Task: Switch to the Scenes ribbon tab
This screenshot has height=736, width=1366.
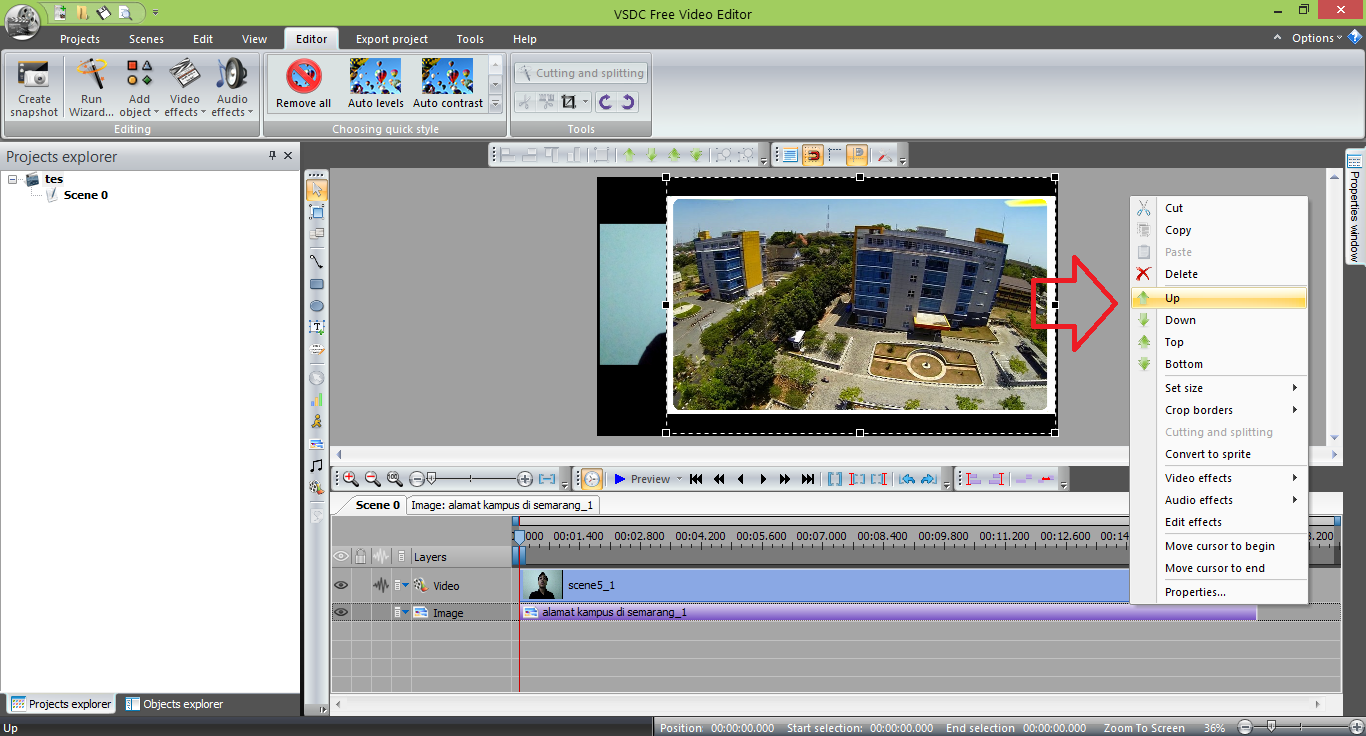Action: [146, 39]
